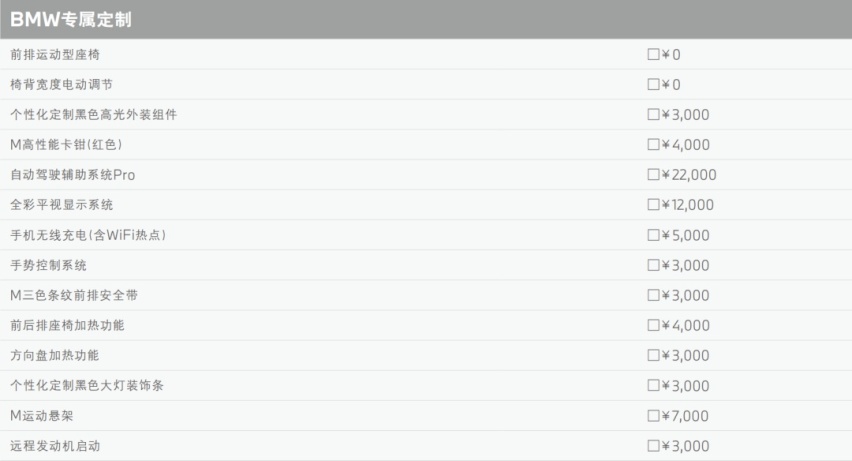Viewport: 852px width, 461px height.
Task: Click the BMW专属定制 section header
Action: coord(426,19)
